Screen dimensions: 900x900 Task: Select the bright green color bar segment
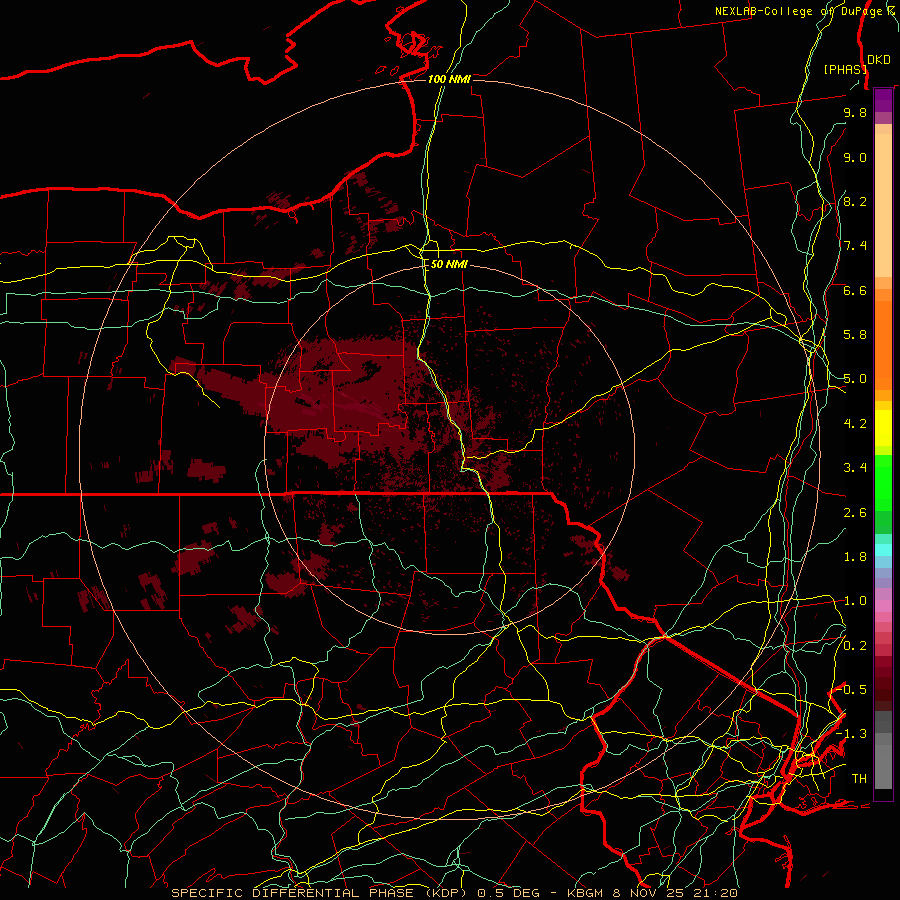[883, 483]
